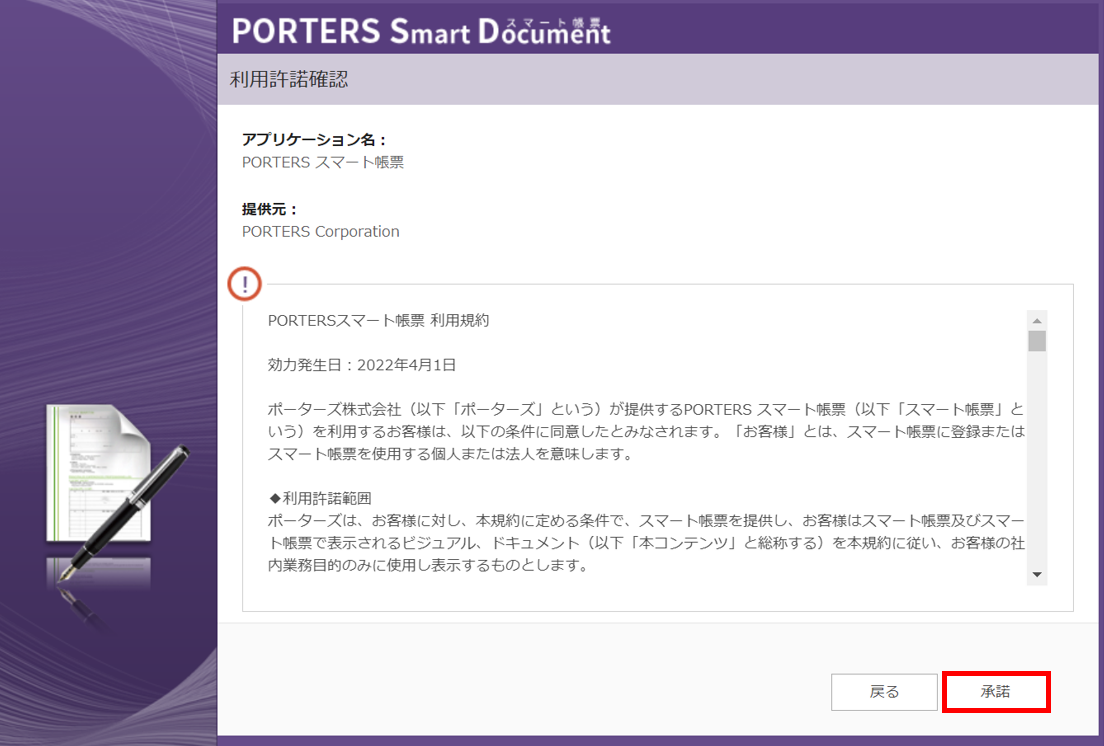Click the 提供元 label
Image resolution: width=1104 pixels, height=746 pixels.
pyautogui.click(x=270, y=209)
